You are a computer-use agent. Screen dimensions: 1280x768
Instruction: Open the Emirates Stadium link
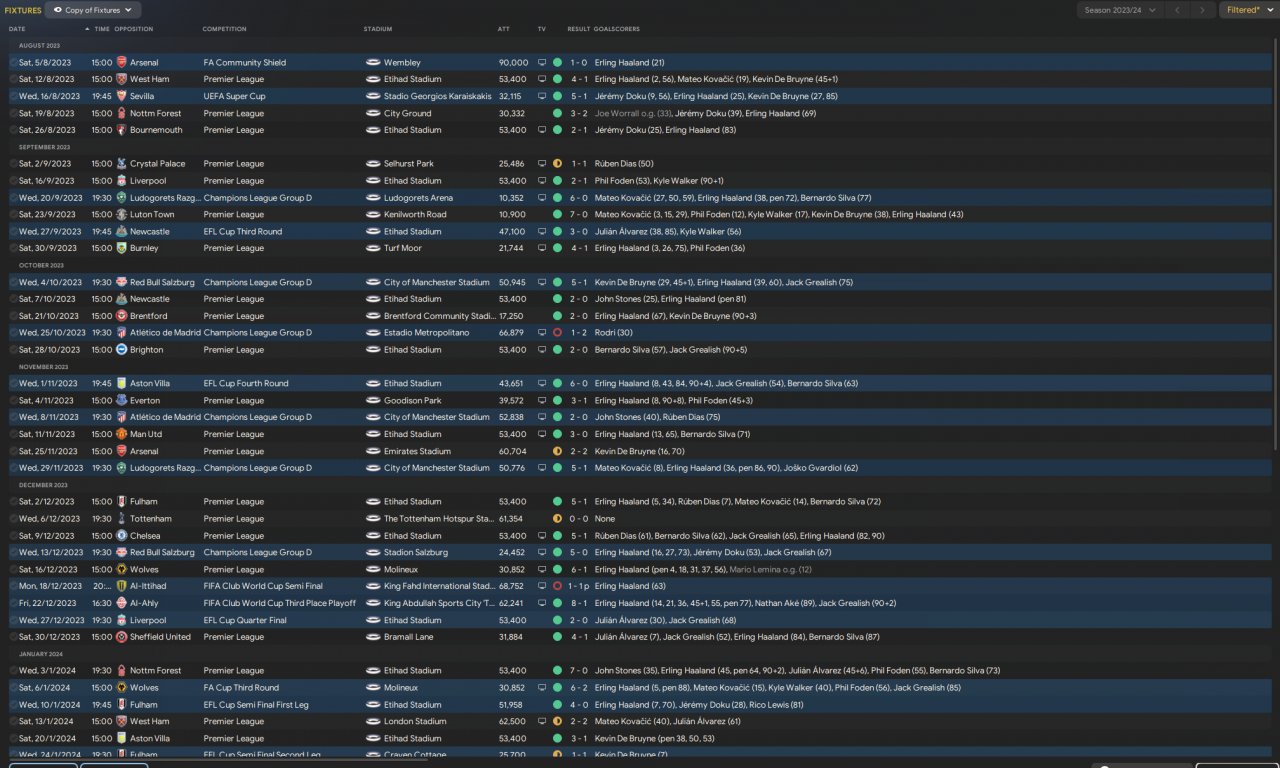pyautogui.click(x=417, y=451)
